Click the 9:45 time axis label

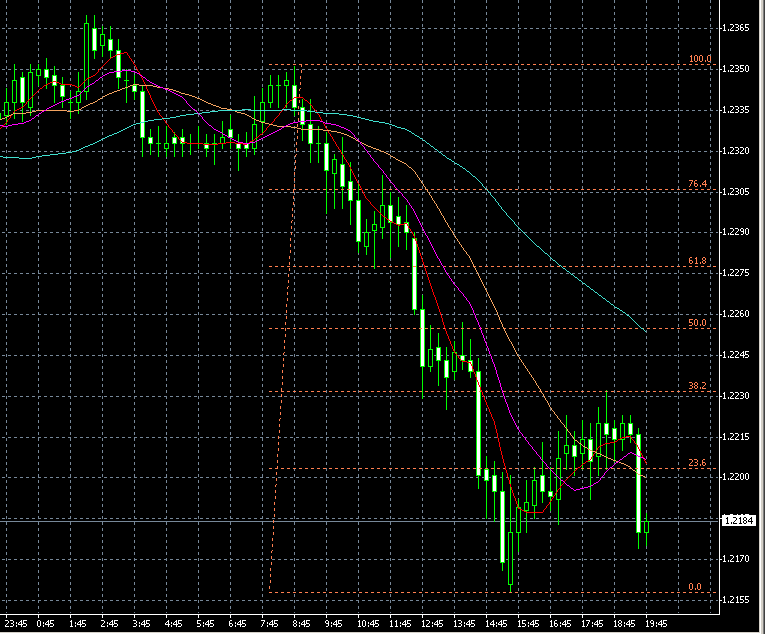(x=334, y=624)
